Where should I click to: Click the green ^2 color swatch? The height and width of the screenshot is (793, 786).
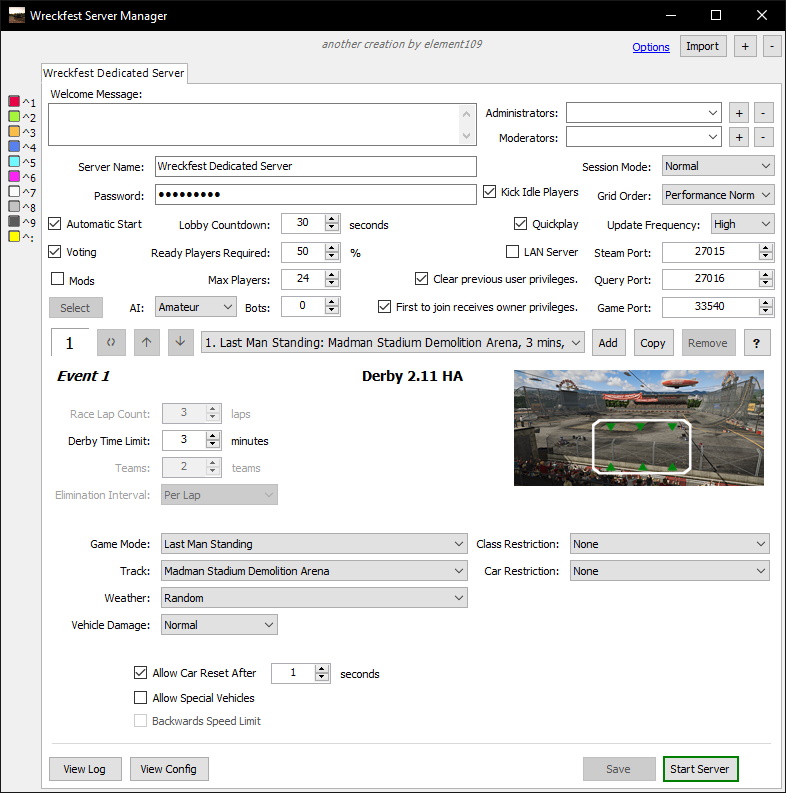coord(14,116)
